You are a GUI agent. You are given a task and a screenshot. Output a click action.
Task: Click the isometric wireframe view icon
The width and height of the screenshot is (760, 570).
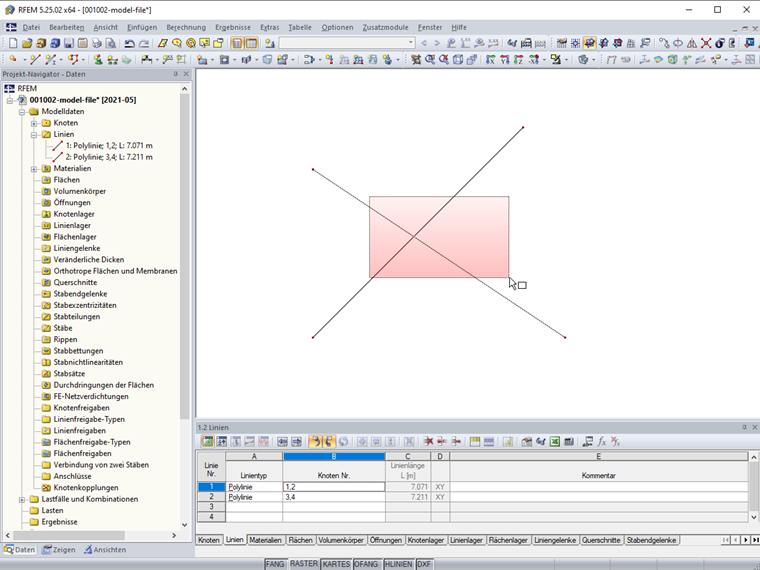click(458, 60)
